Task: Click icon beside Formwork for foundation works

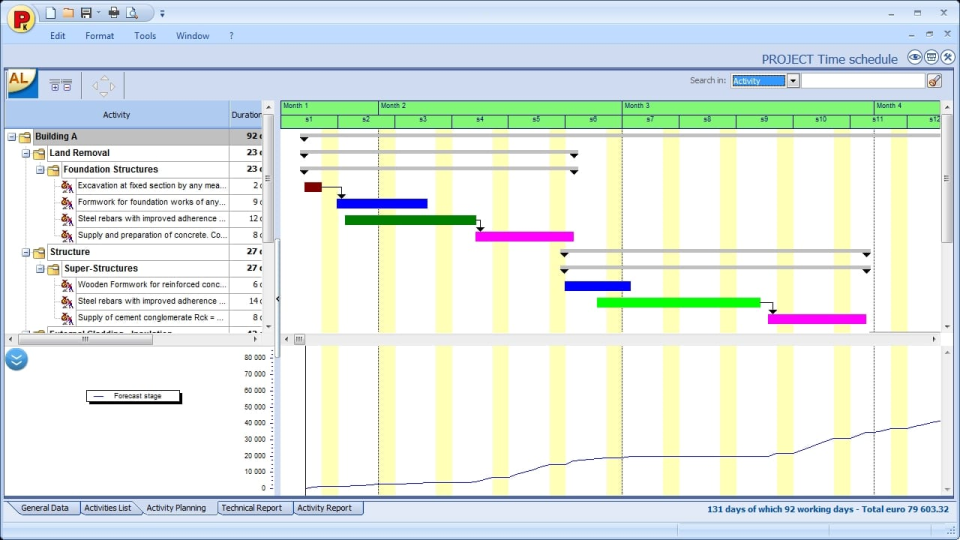Action: click(x=67, y=202)
